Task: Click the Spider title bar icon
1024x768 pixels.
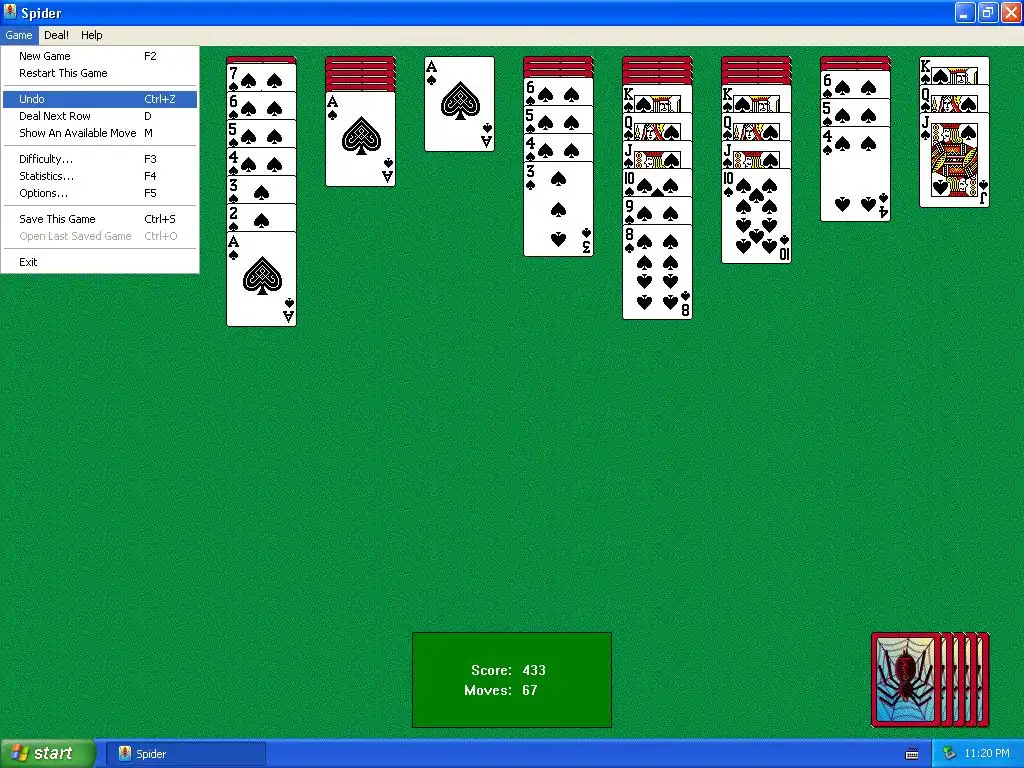Action: tap(10, 12)
